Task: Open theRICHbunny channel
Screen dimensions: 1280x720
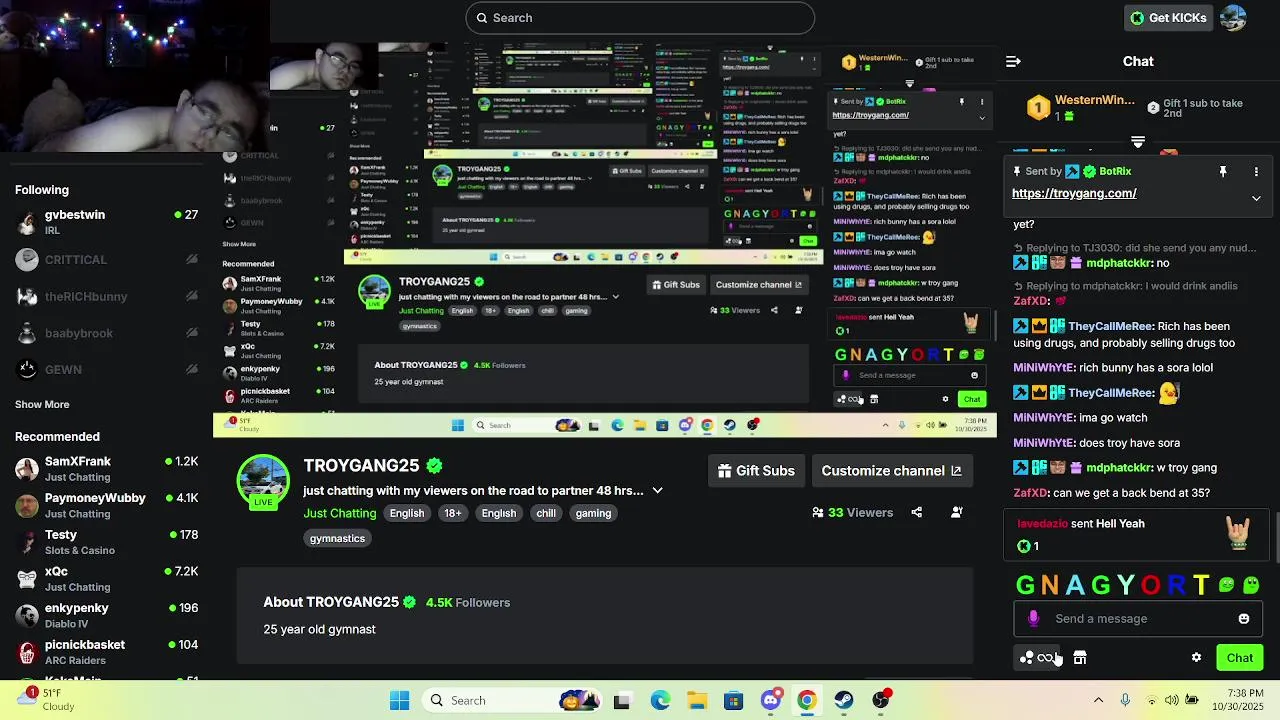Action: [106, 297]
